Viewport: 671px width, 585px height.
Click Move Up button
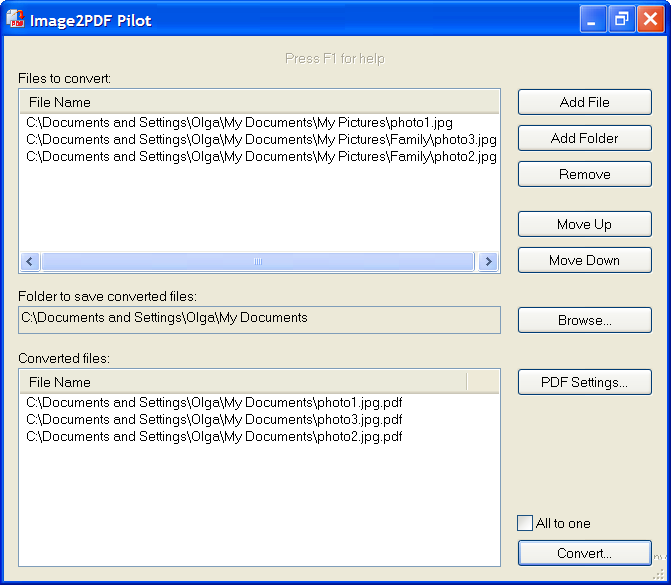[585, 224]
